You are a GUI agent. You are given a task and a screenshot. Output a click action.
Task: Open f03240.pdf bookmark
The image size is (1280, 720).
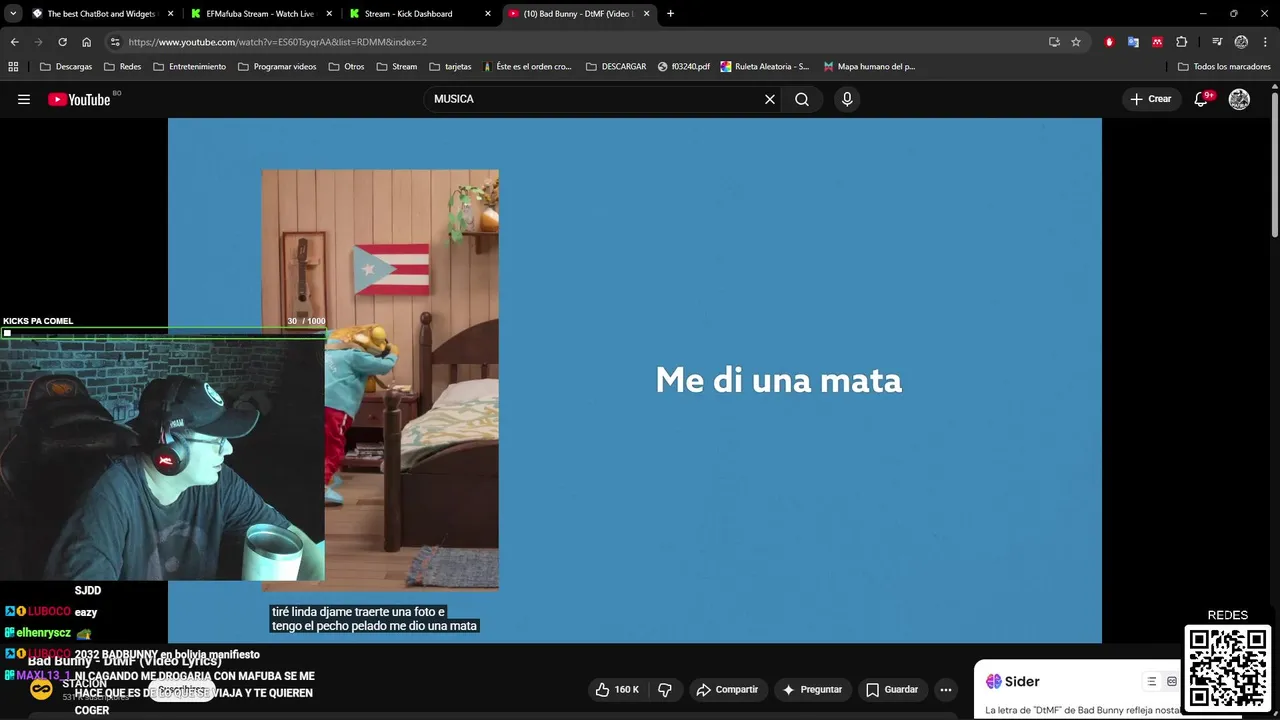(684, 67)
